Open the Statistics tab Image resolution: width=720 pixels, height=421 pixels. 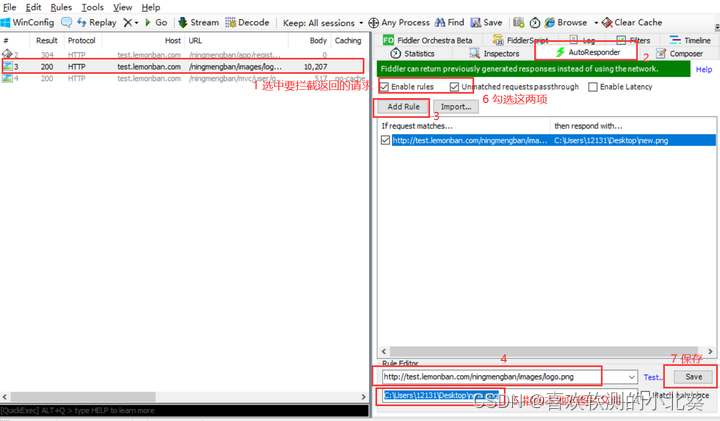click(x=412, y=54)
